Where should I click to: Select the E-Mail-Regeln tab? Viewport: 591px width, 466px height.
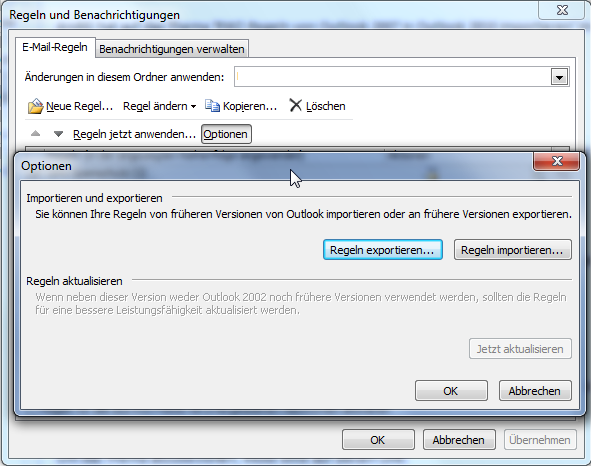[x=55, y=48]
